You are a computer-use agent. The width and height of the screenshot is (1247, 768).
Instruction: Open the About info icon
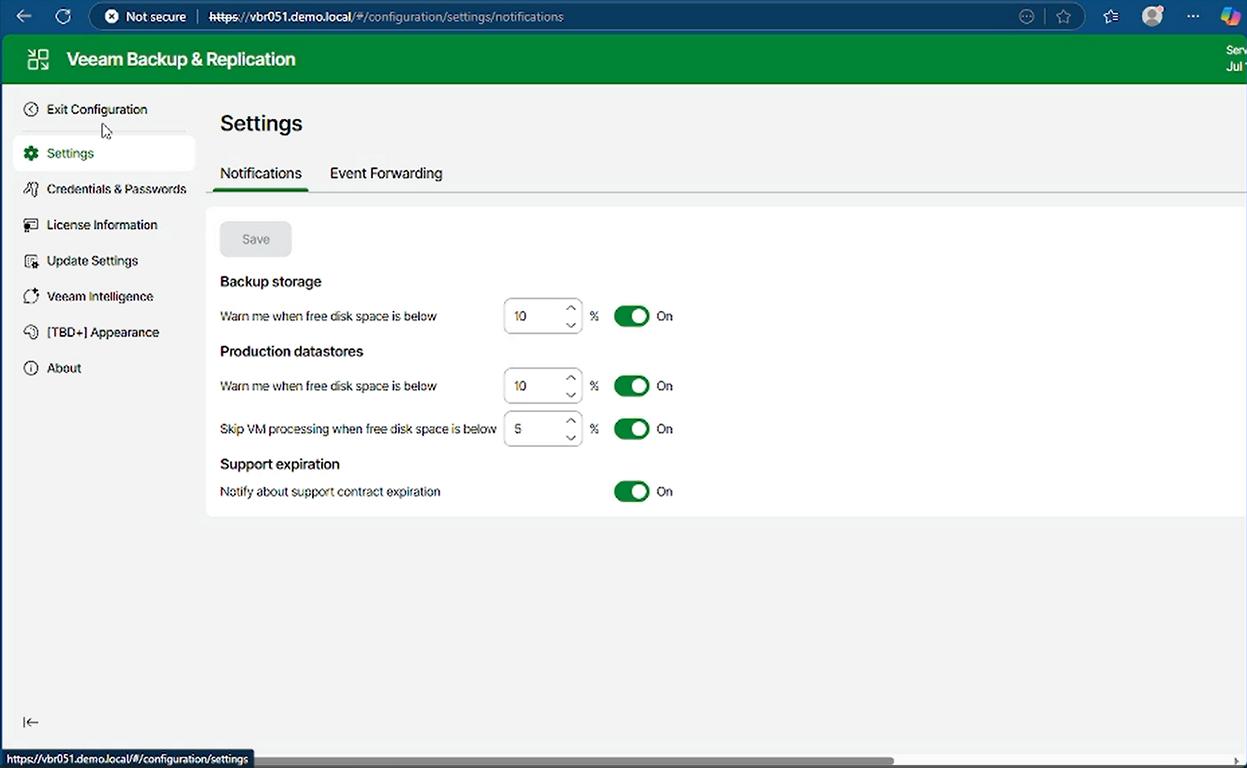pos(31,368)
